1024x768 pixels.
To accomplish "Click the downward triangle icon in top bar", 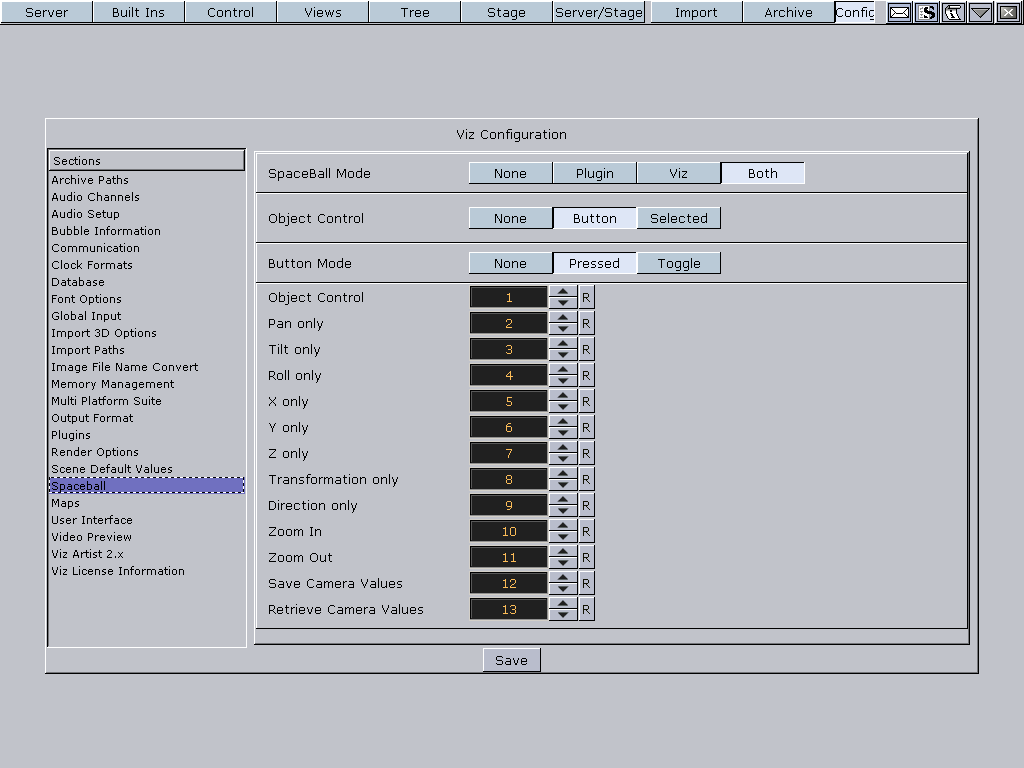I will coord(980,12).
